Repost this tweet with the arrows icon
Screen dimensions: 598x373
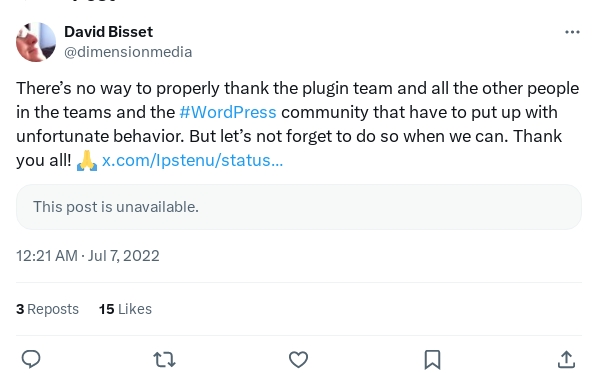click(x=164, y=359)
